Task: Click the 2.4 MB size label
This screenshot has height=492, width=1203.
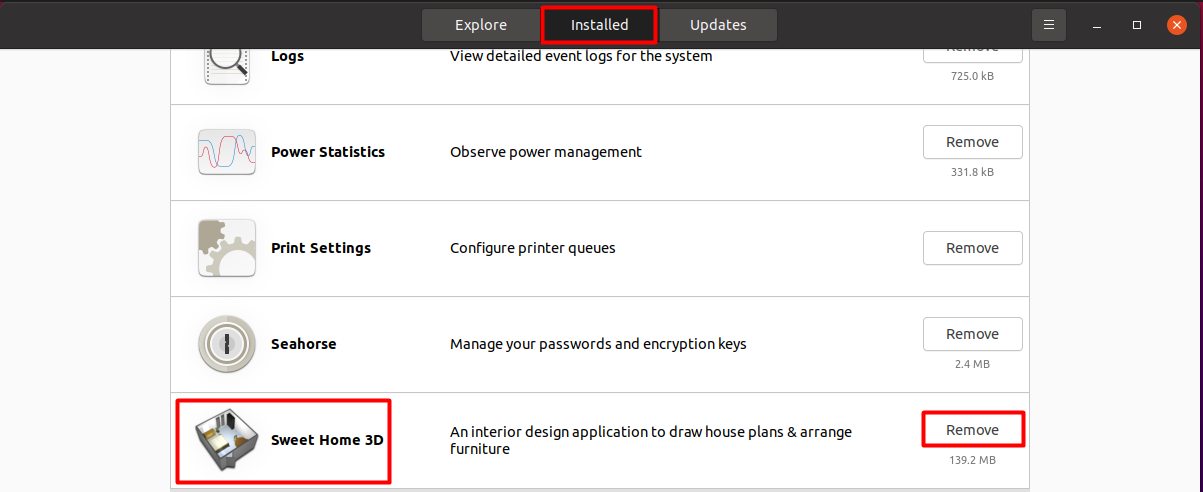Action: [x=973, y=364]
